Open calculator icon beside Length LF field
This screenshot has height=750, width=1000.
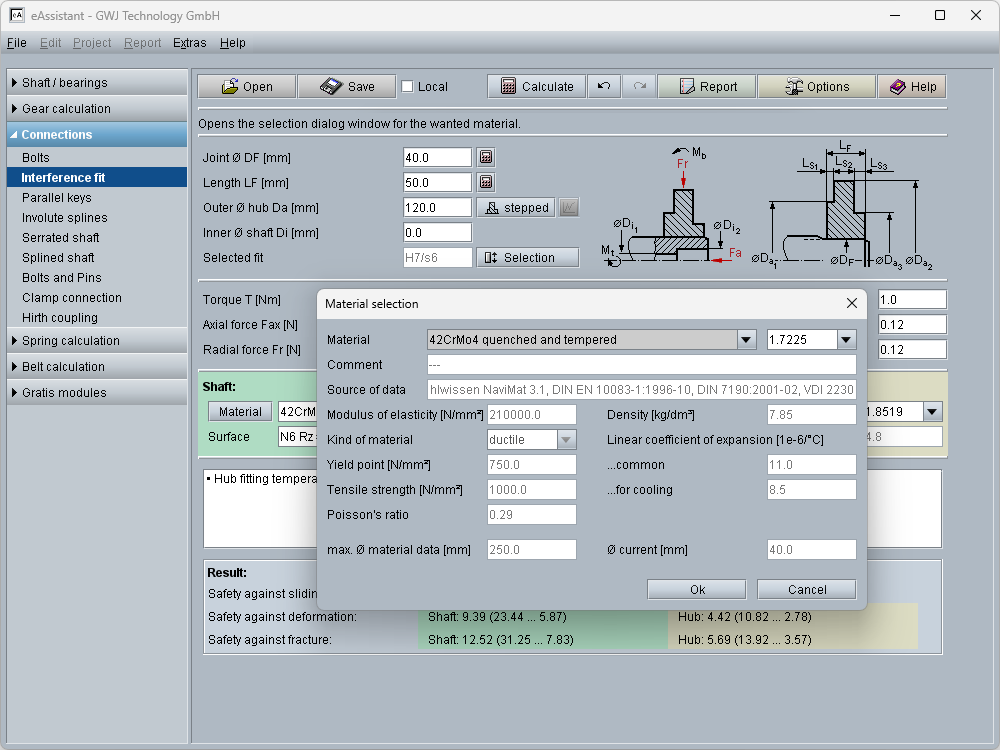coord(486,183)
